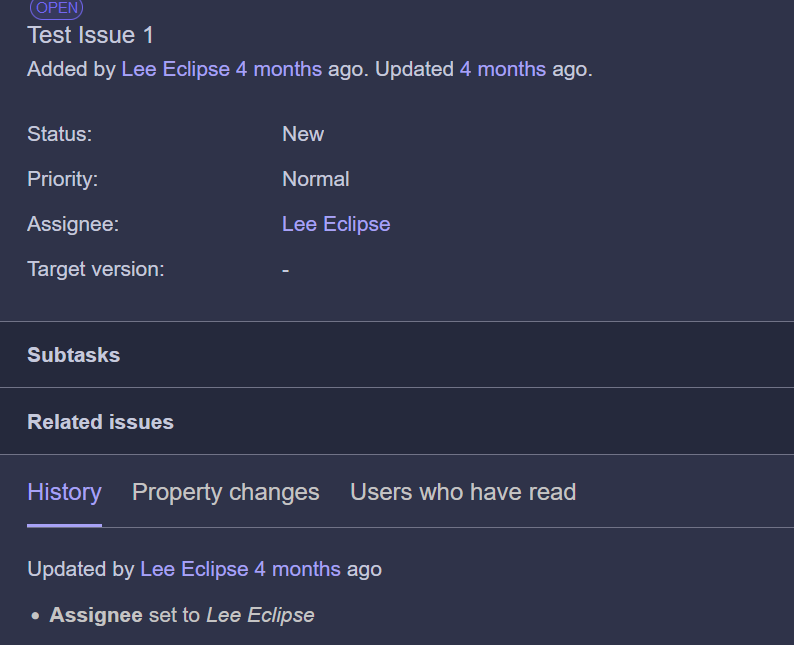The width and height of the screenshot is (794, 645).
Task: Switch to the Property changes tab
Action: click(226, 492)
